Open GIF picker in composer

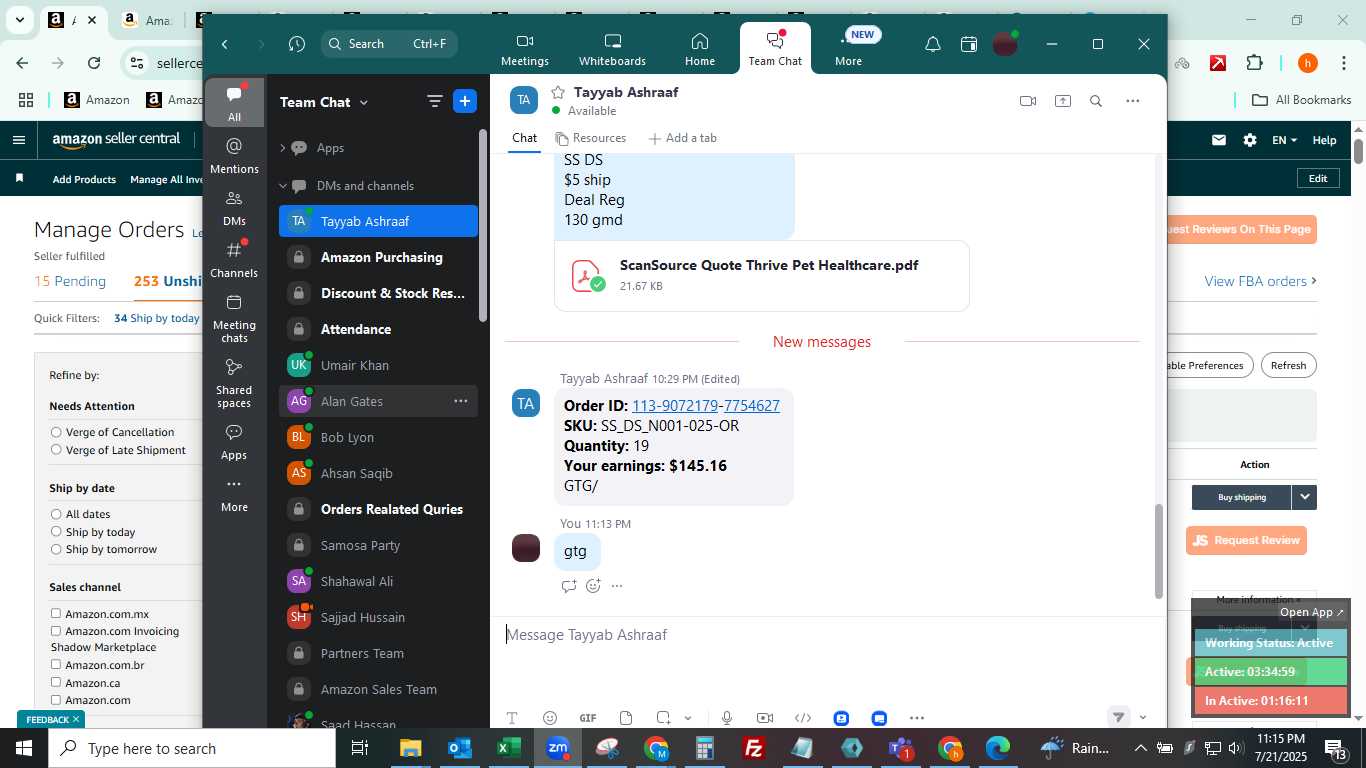[588, 718]
